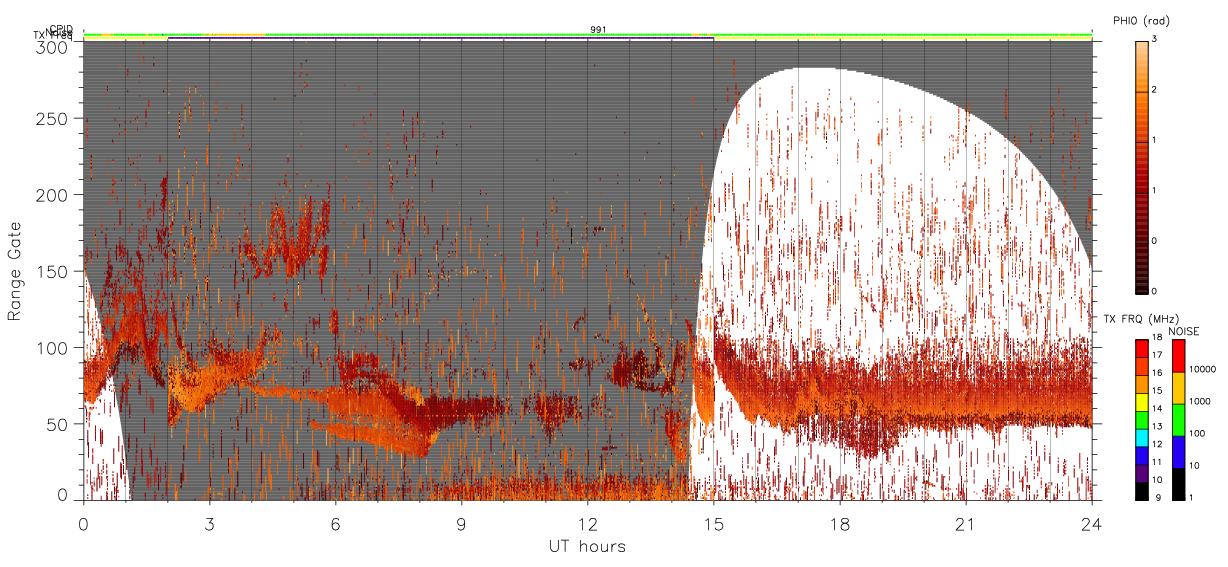Click the '3' tick label on the UT hours axis
Screen dimensions: 1228x567
[209, 524]
